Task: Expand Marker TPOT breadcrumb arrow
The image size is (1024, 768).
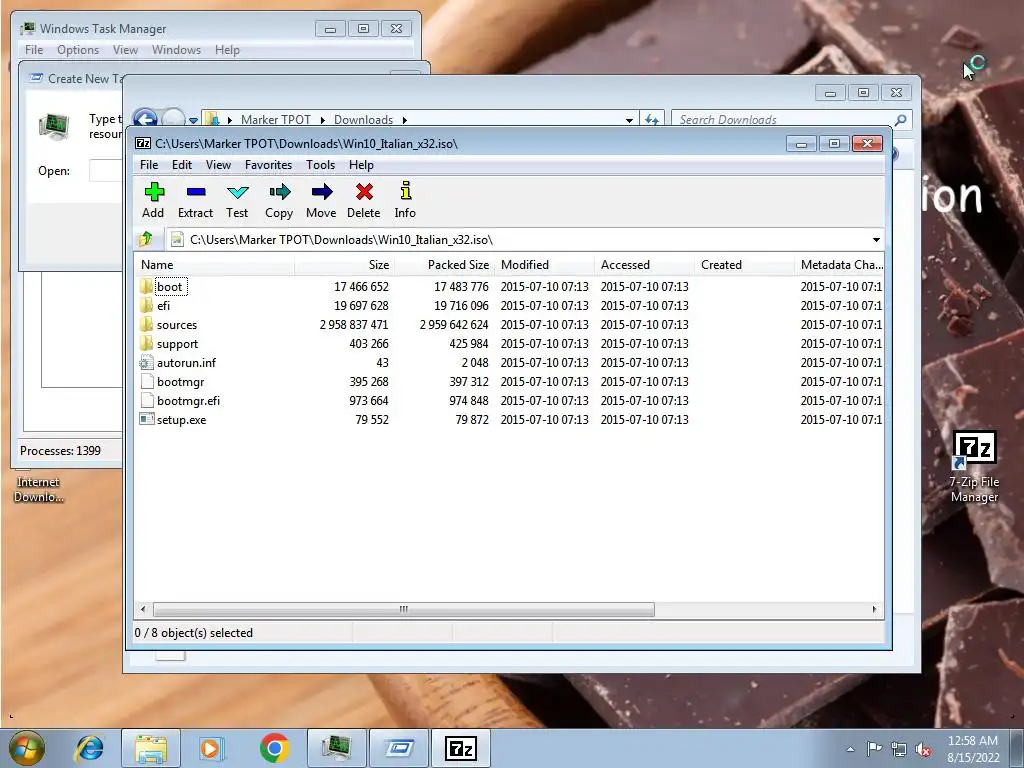Action: click(x=323, y=120)
